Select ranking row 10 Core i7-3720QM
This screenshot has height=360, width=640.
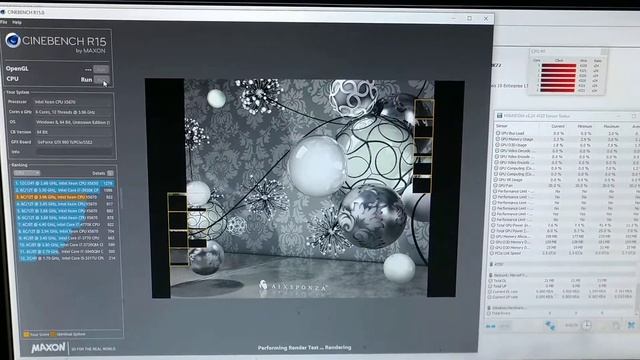click(67, 244)
